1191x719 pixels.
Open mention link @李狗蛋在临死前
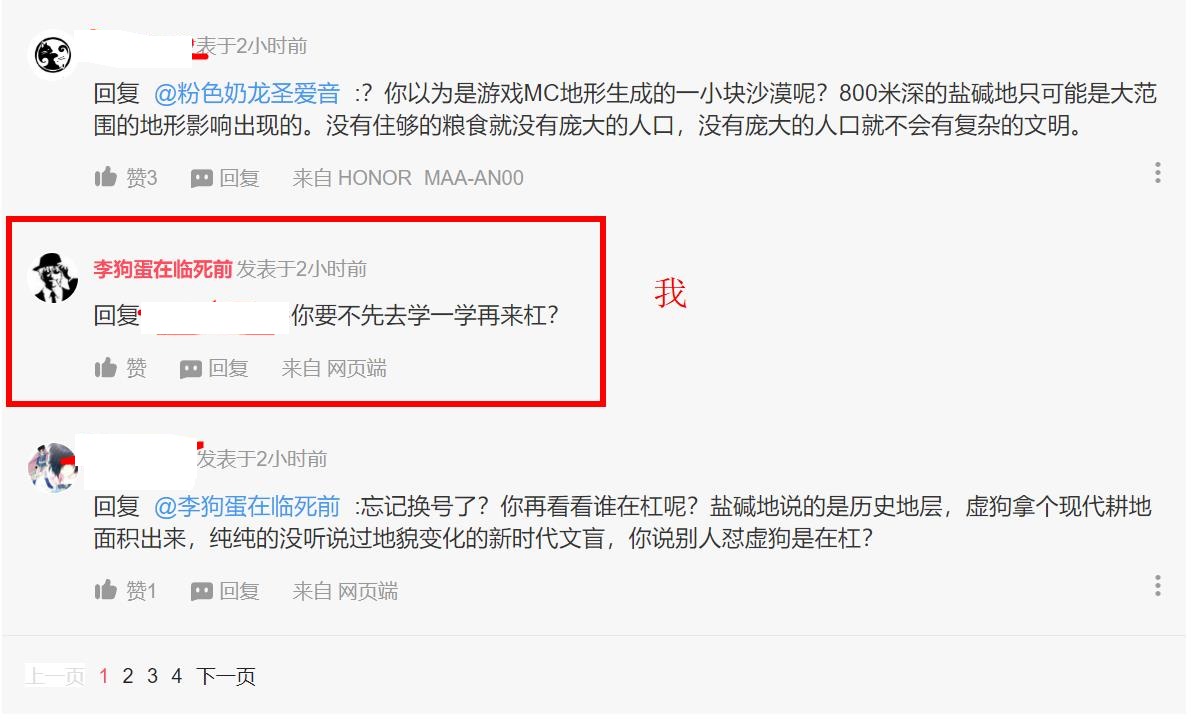pos(247,506)
